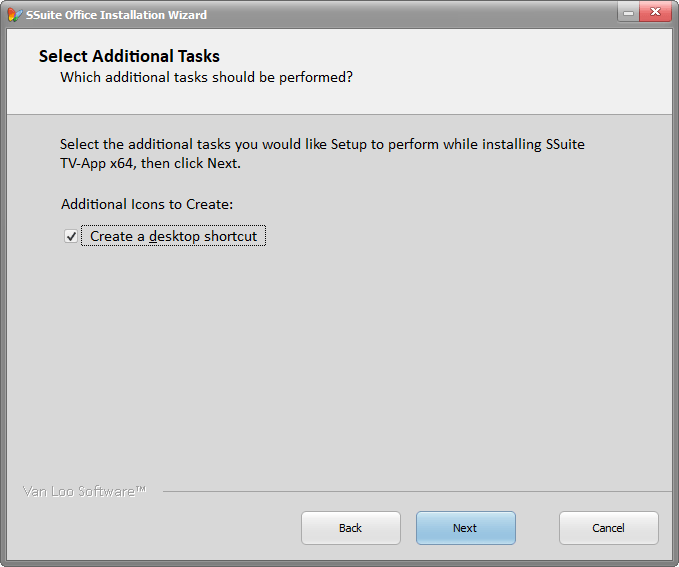Click the blank footer area left of Back
Image resolution: width=679 pixels, height=567 pixels.
click(x=150, y=528)
